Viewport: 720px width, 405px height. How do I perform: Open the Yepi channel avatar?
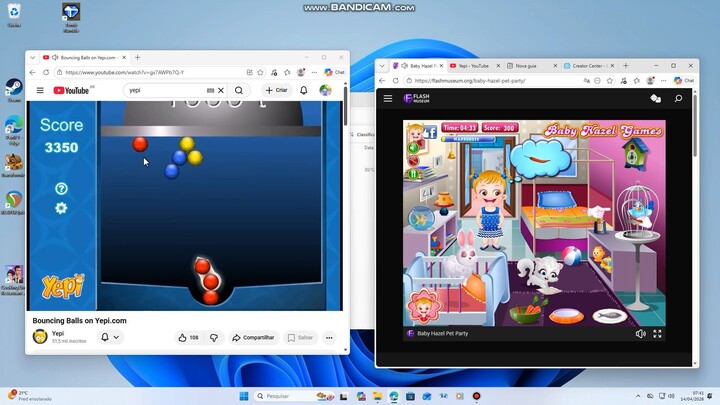[40, 337]
